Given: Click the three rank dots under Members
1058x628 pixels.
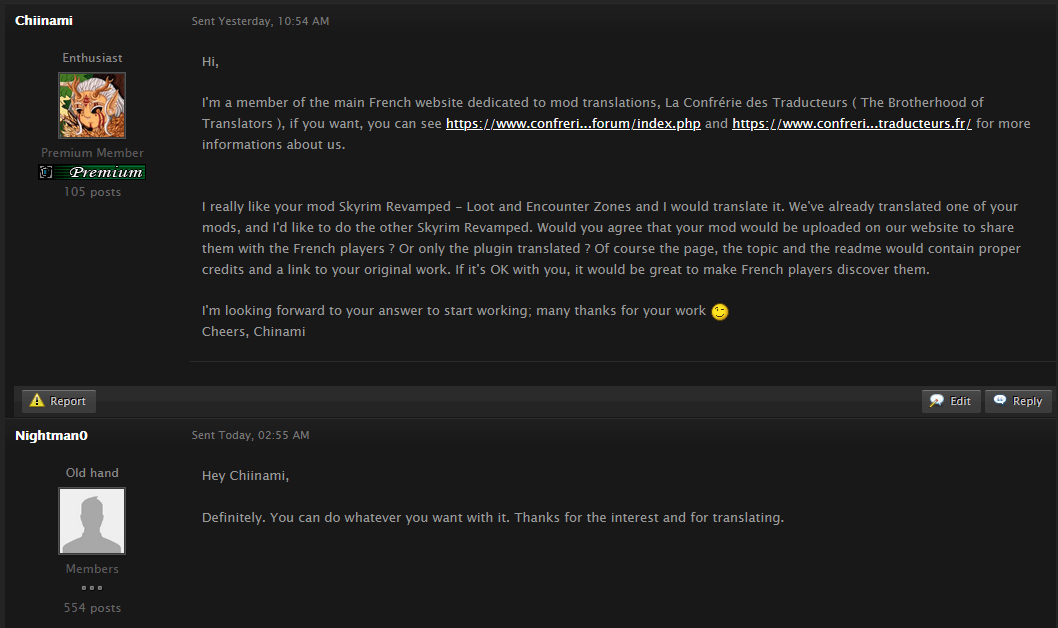Looking at the screenshot, I should (x=92, y=588).
